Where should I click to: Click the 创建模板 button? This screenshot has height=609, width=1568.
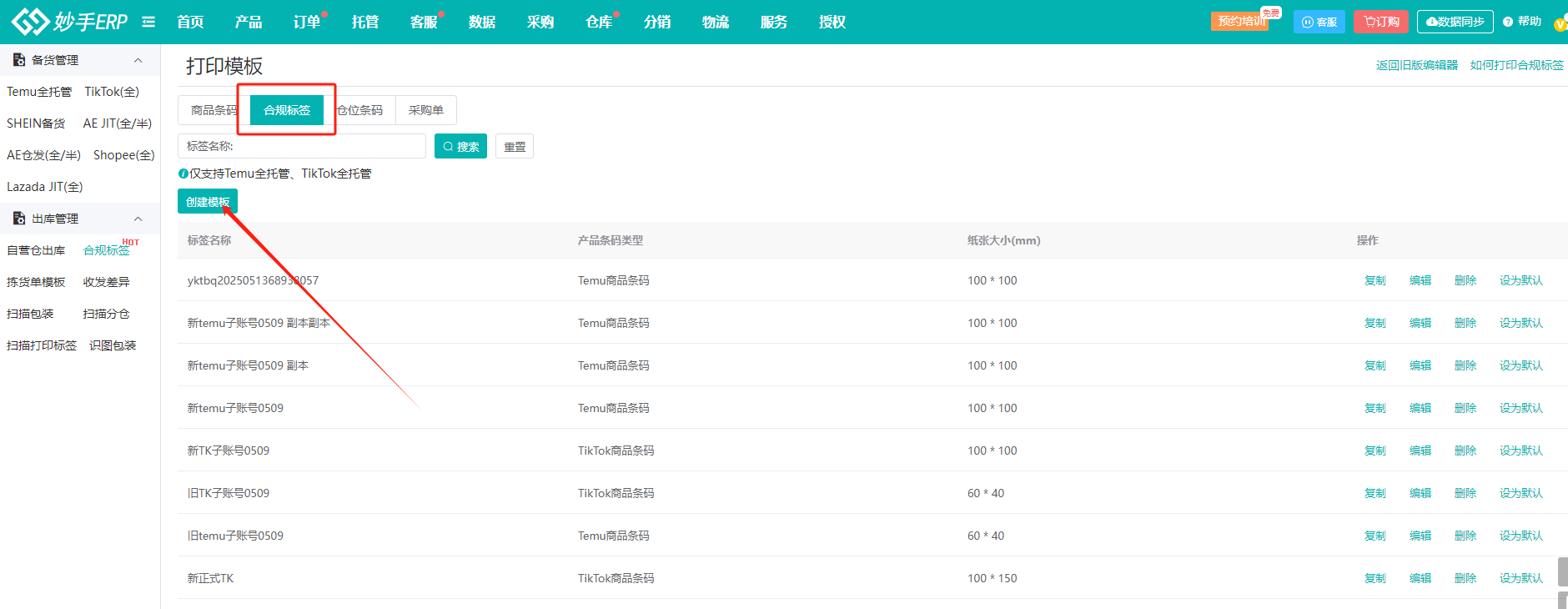point(208,202)
